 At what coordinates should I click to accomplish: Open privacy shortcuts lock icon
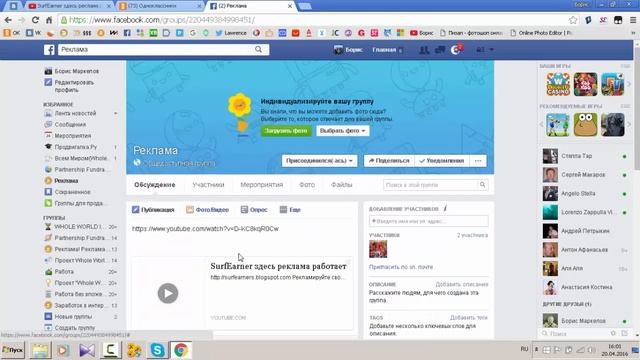coord(480,49)
